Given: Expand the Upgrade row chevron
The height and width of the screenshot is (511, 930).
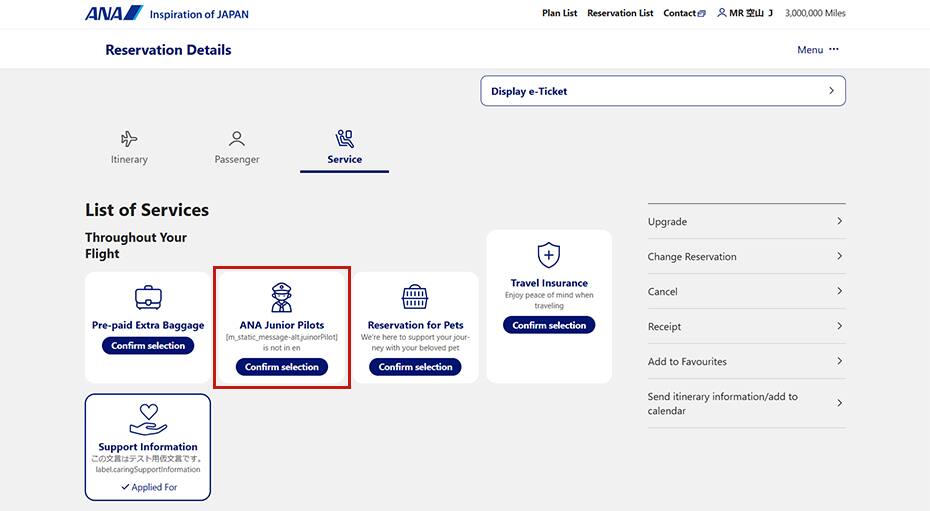Looking at the screenshot, I should [x=839, y=221].
